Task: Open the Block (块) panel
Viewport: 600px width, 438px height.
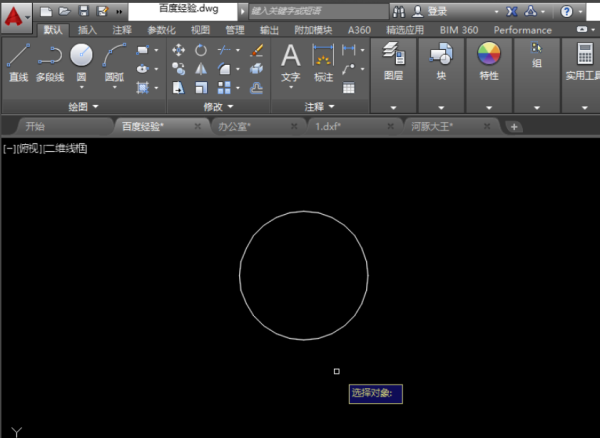Action: click(441, 61)
